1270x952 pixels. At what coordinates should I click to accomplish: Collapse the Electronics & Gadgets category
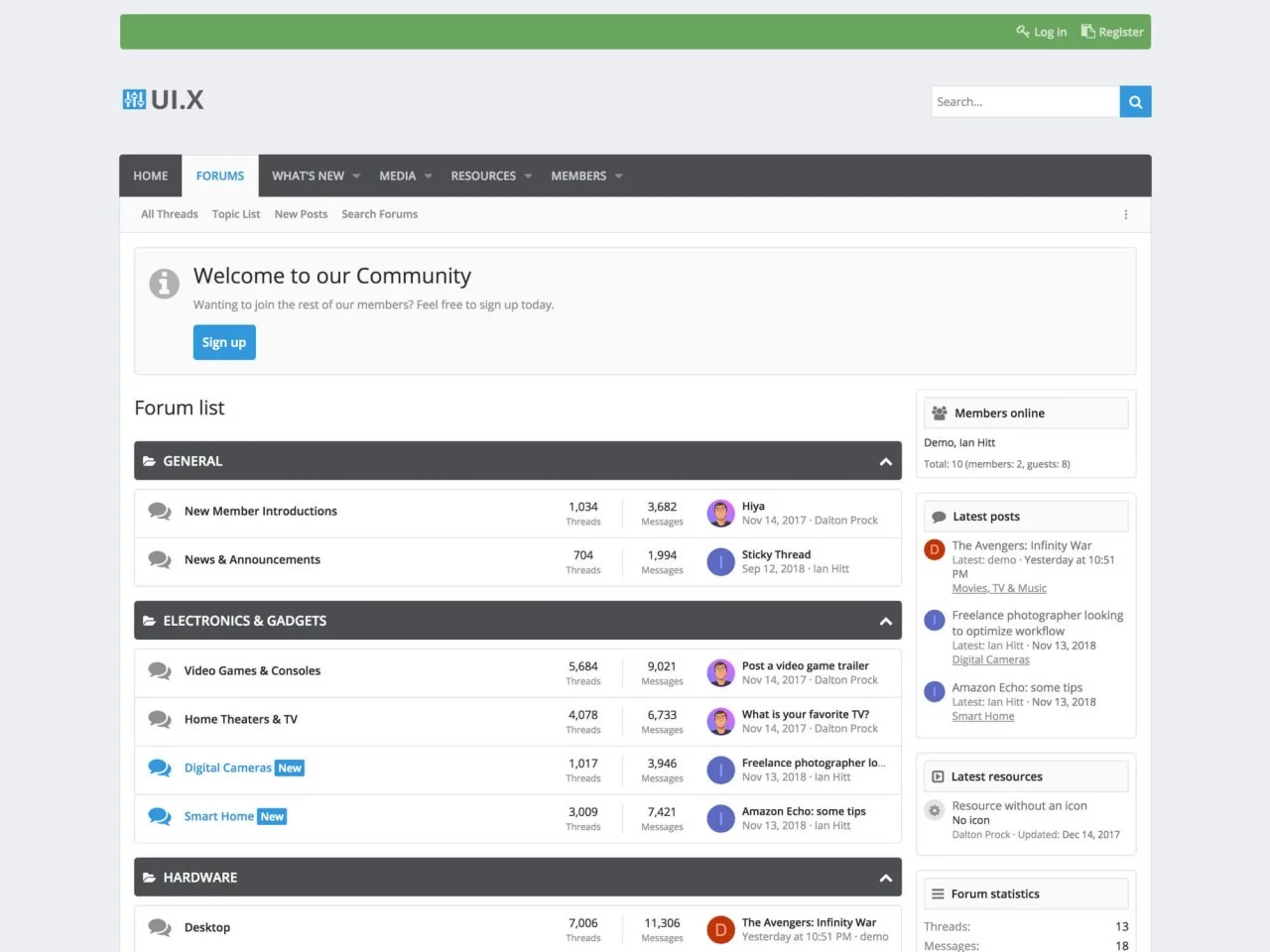[x=885, y=621]
